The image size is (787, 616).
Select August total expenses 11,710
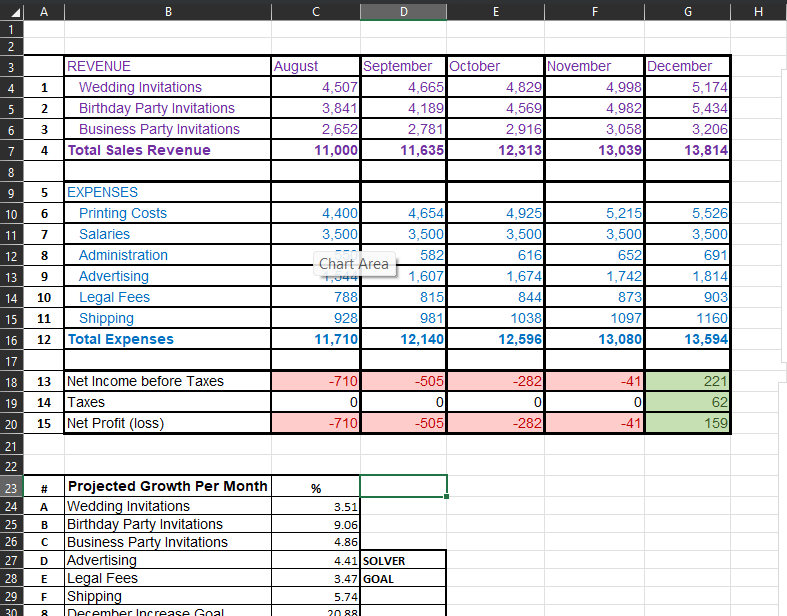316,339
